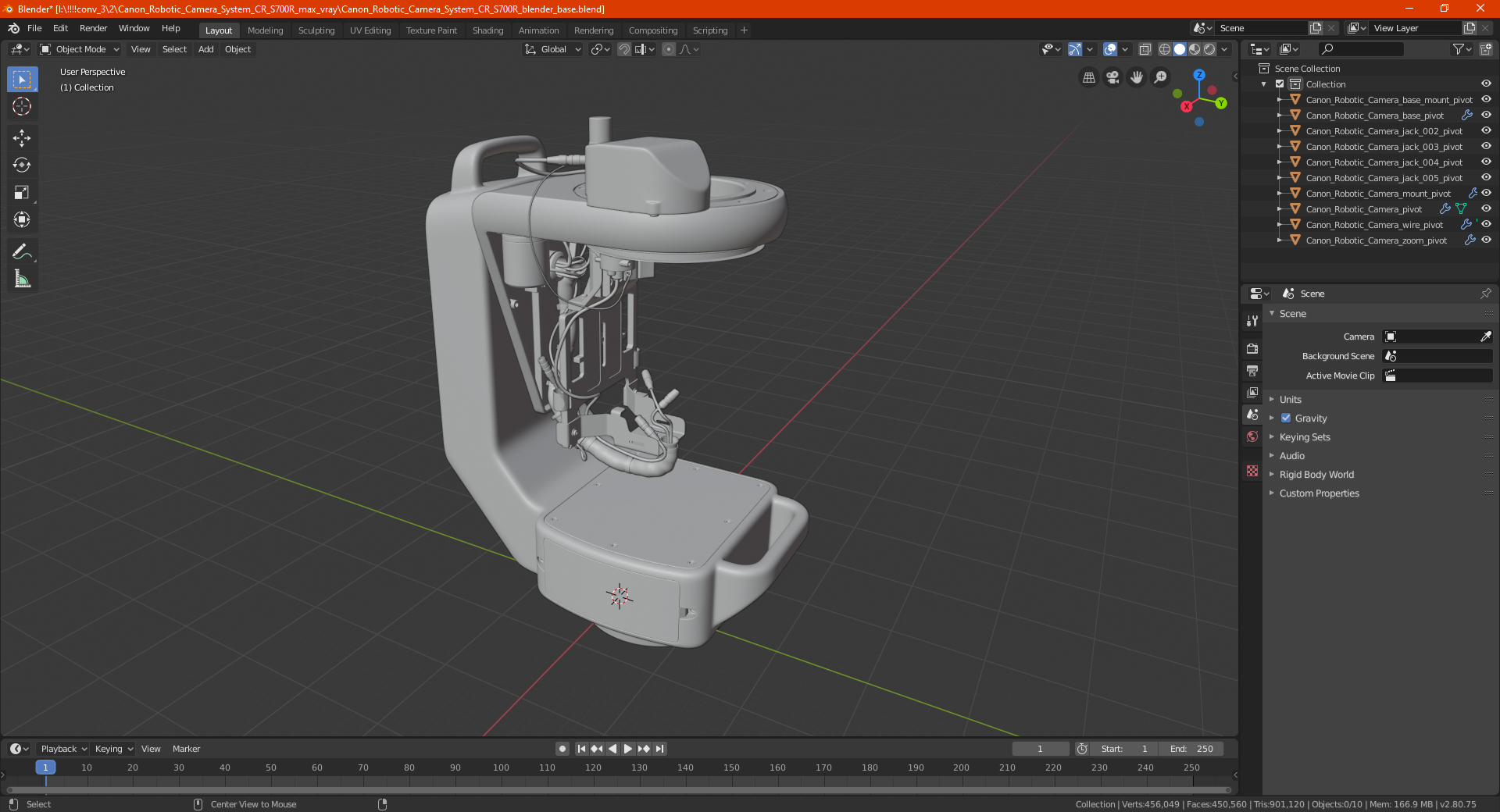
Task: Open the Playback dropdown in the timeline
Action: tap(63, 749)
